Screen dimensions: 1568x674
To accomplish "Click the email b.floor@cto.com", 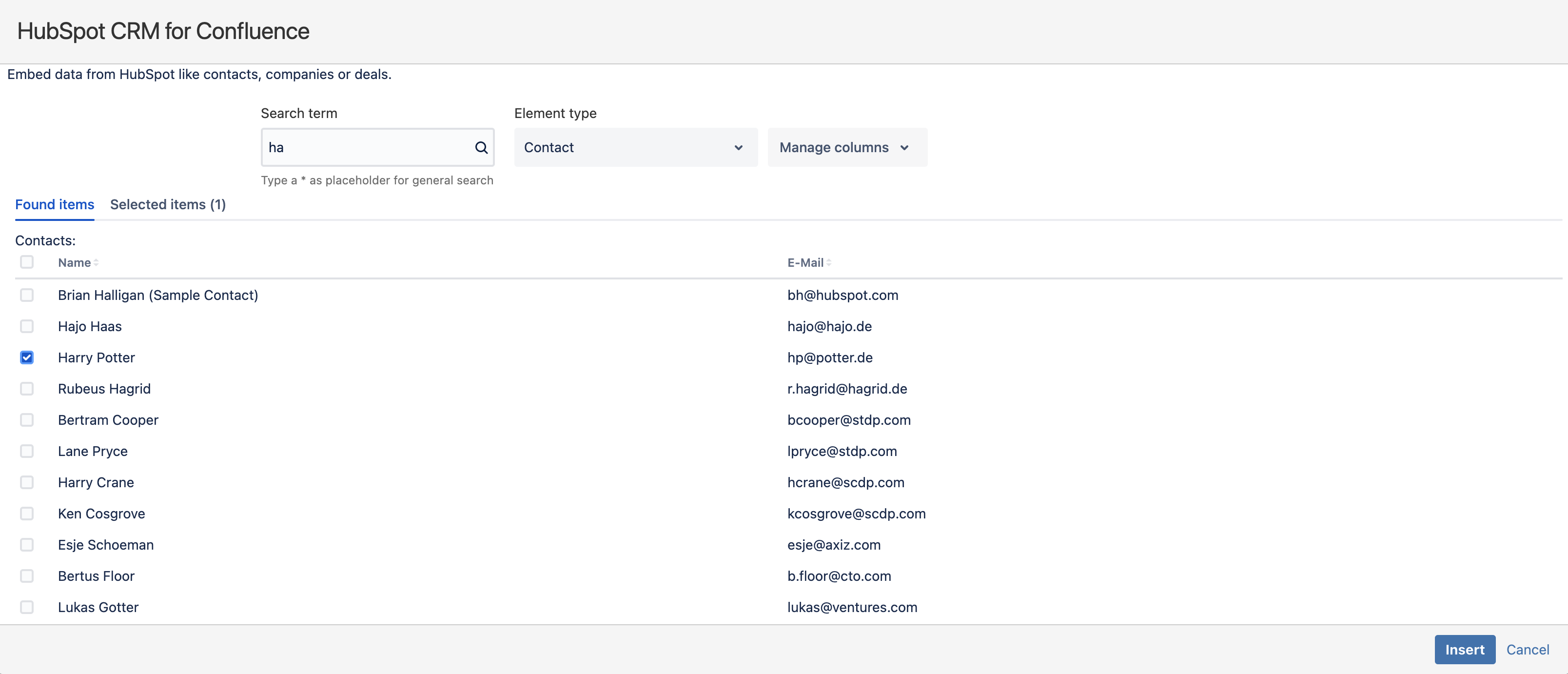I will 840,576.
